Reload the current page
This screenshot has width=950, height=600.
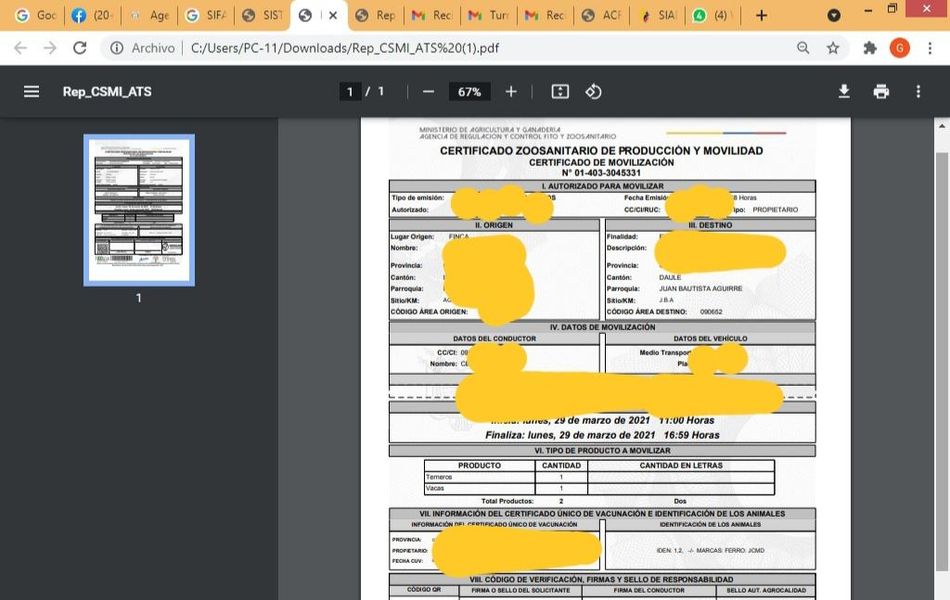(80, 48)
